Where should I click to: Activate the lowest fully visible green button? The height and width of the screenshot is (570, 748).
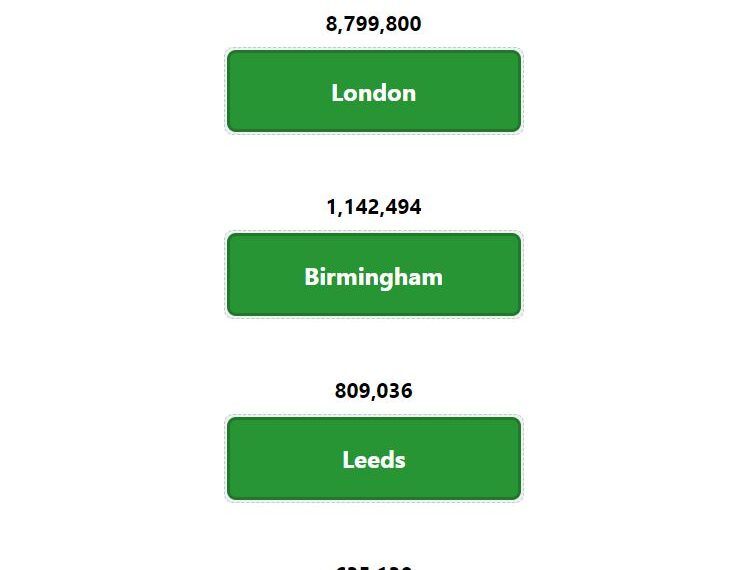coord(374,458)
